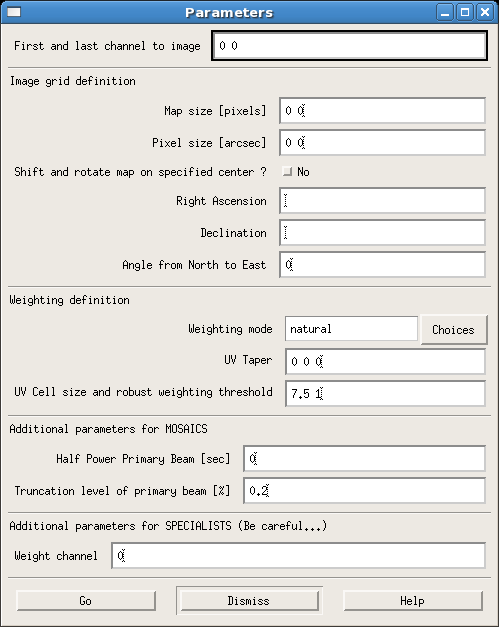
Task: Click the UV Taper input field
Action: point(385,361)
